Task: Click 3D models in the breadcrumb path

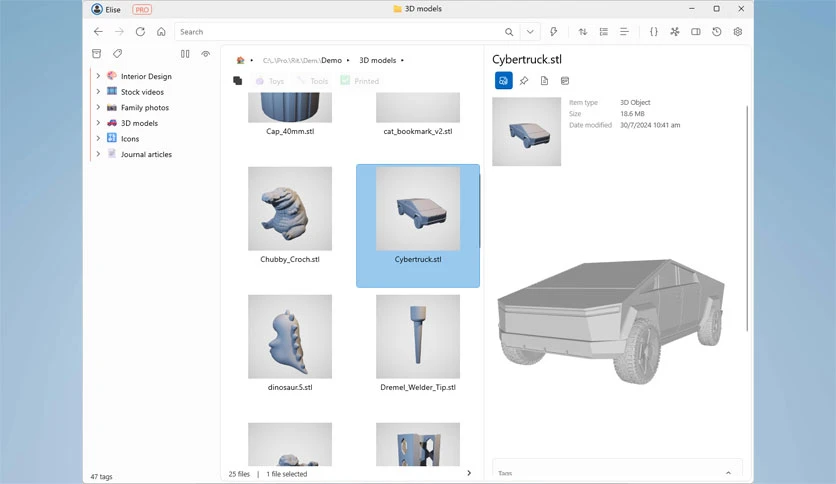Action: pyautogui.click(x=377, y=60)
